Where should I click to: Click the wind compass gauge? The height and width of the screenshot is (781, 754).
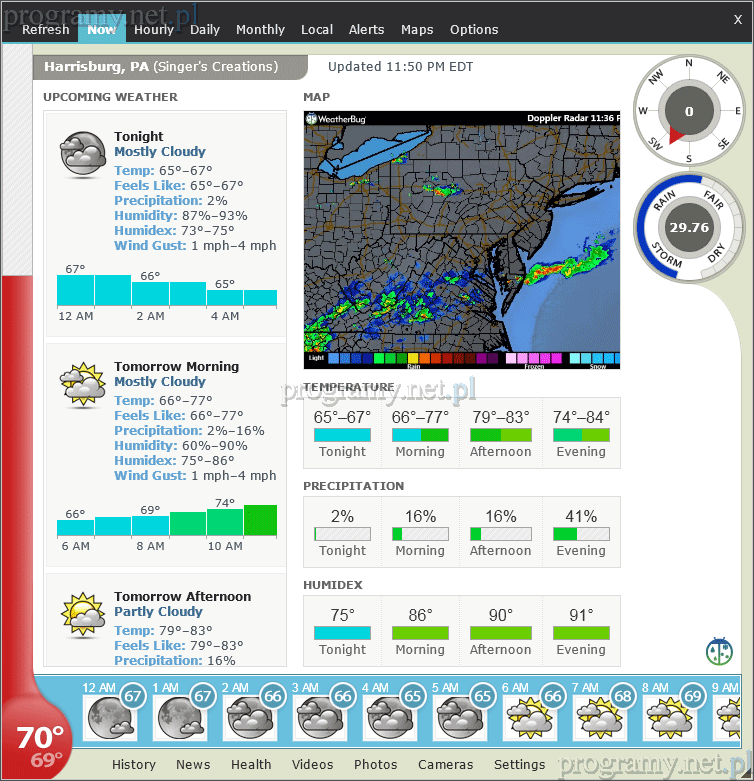click(x=688, y=111)
